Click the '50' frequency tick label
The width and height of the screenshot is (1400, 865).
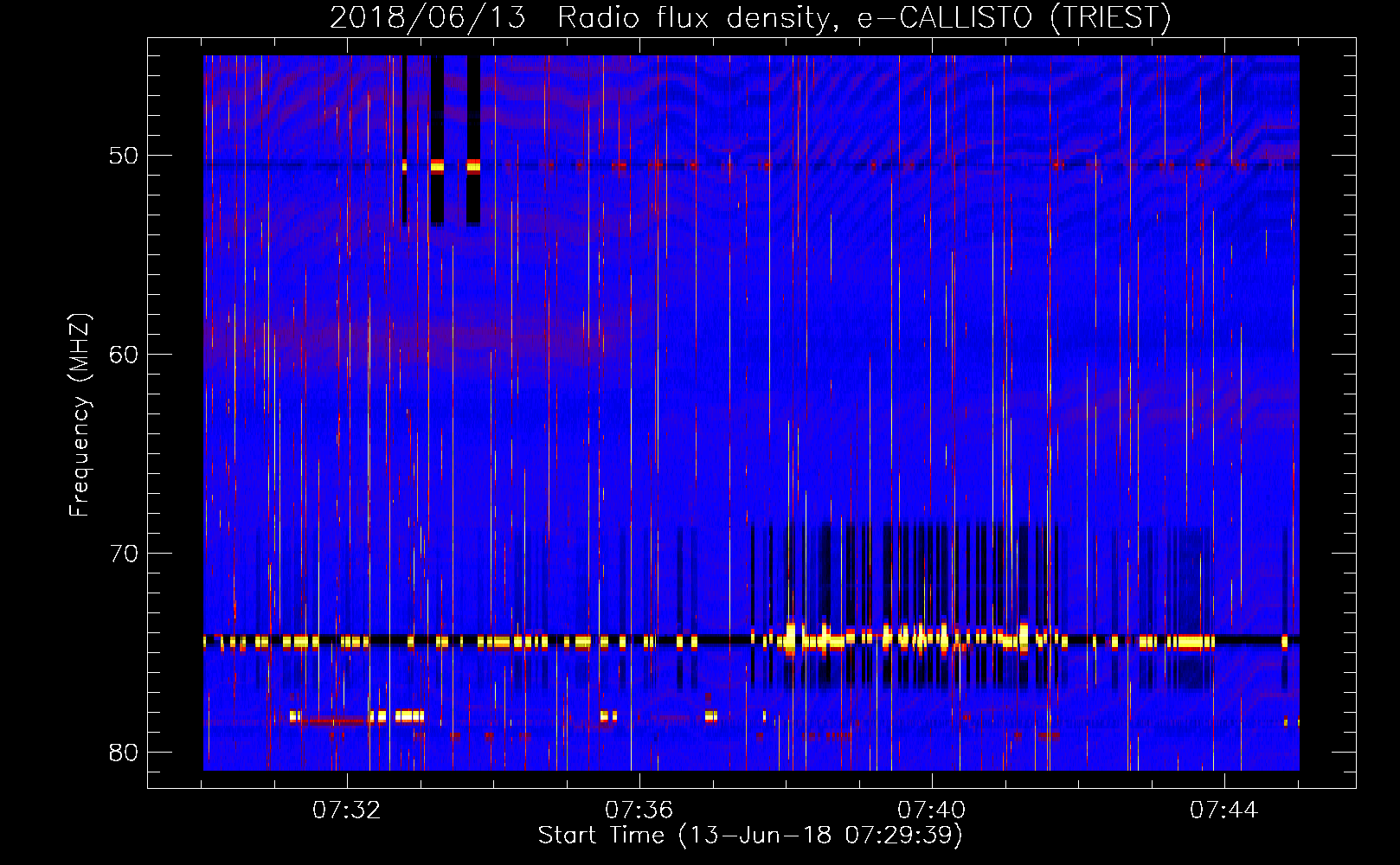tap(124, 157)
